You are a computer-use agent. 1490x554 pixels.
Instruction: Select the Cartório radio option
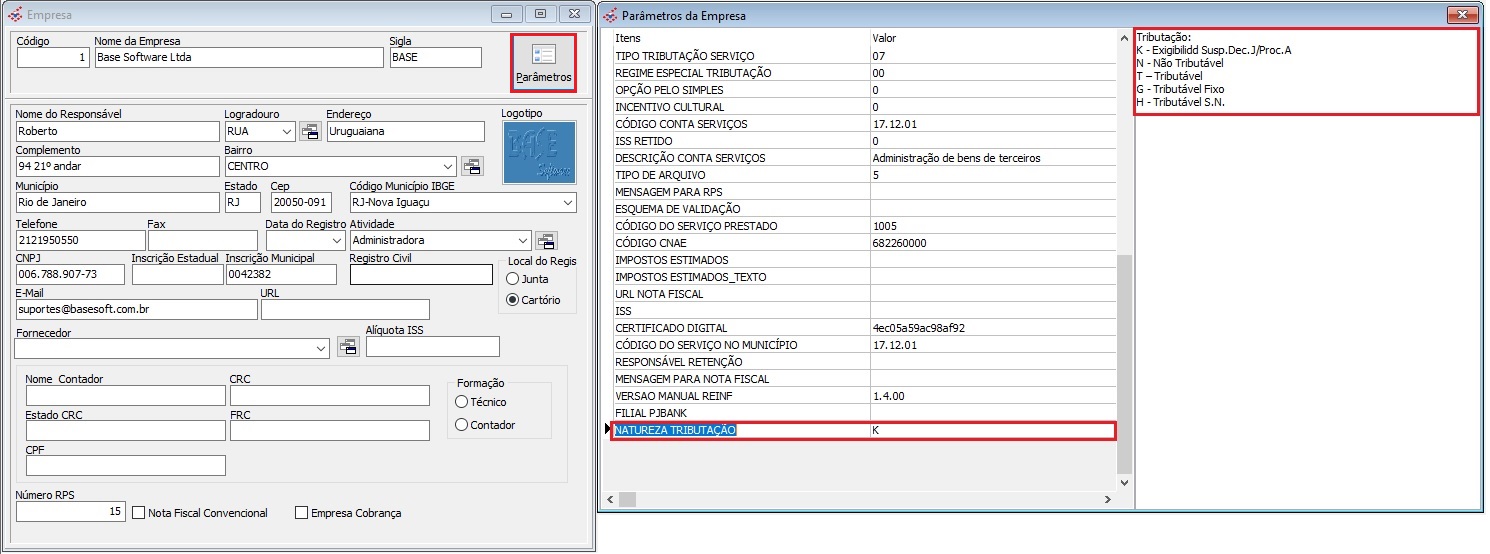point(513,300)
